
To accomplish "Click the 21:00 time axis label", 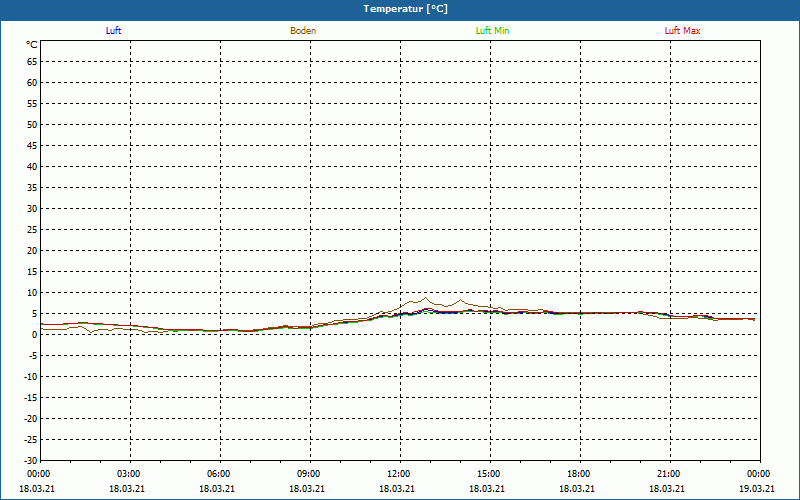I will coord(670,474).
